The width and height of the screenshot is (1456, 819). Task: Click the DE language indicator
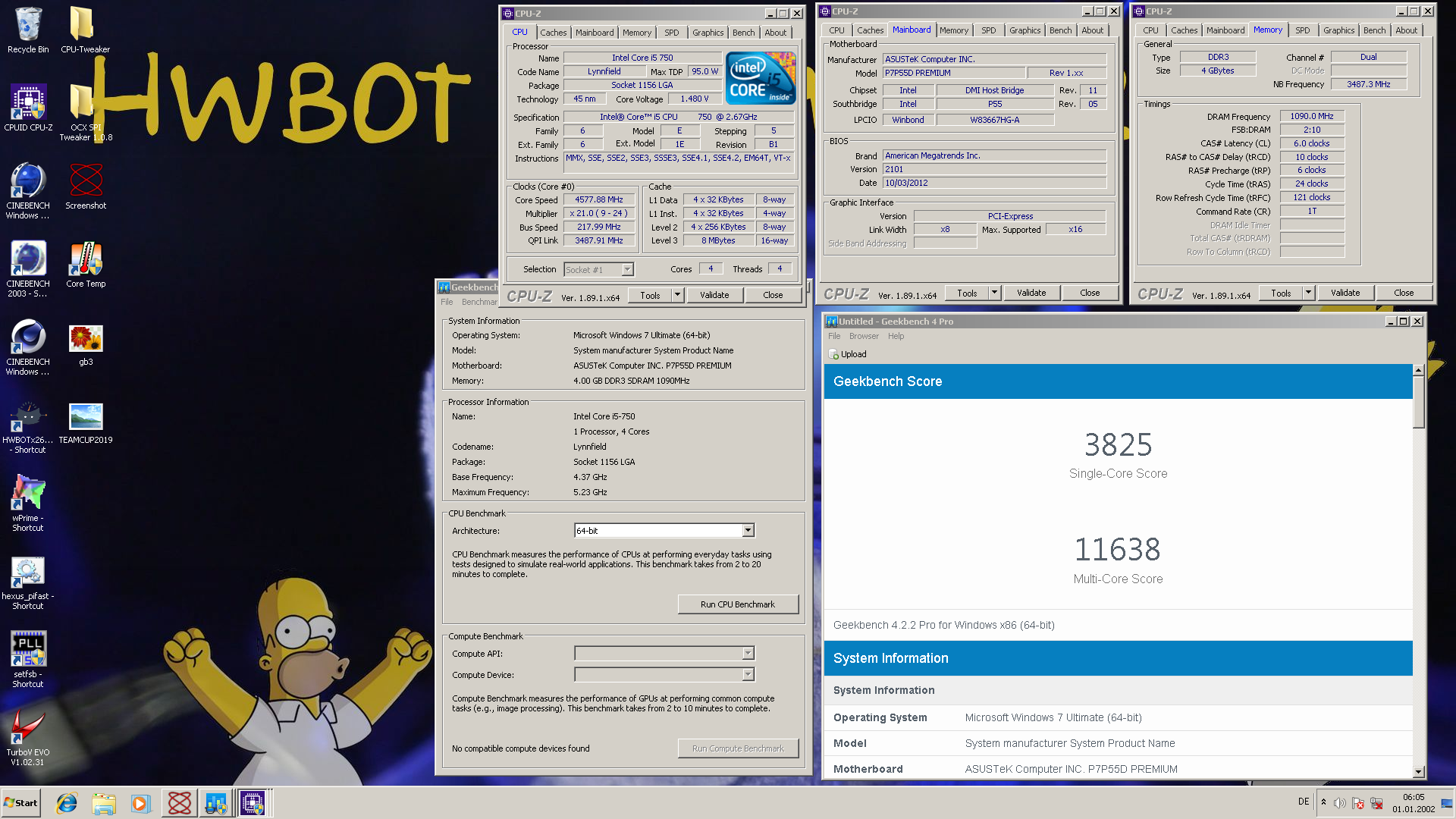[1304, 802]
